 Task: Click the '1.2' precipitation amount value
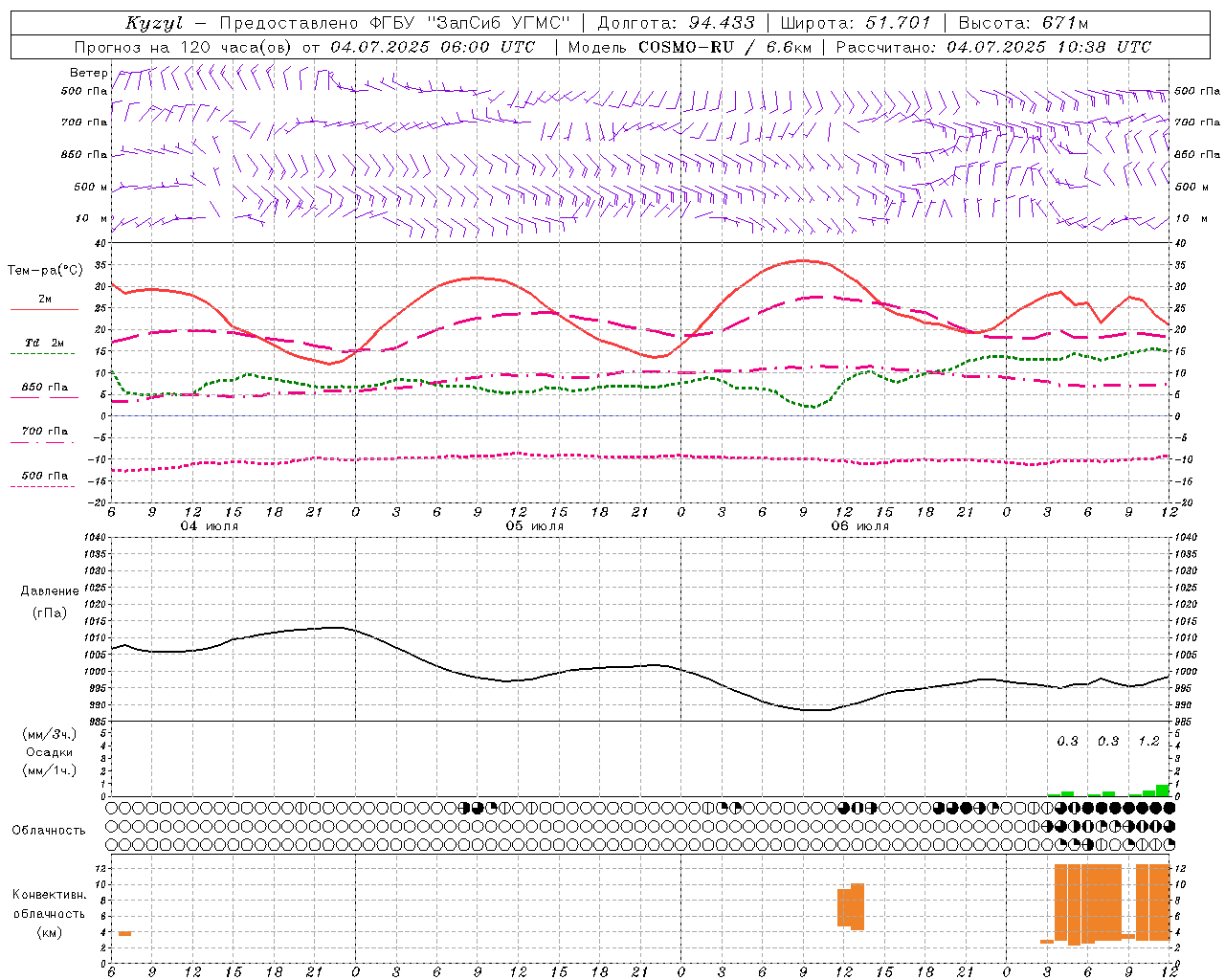1148,742
